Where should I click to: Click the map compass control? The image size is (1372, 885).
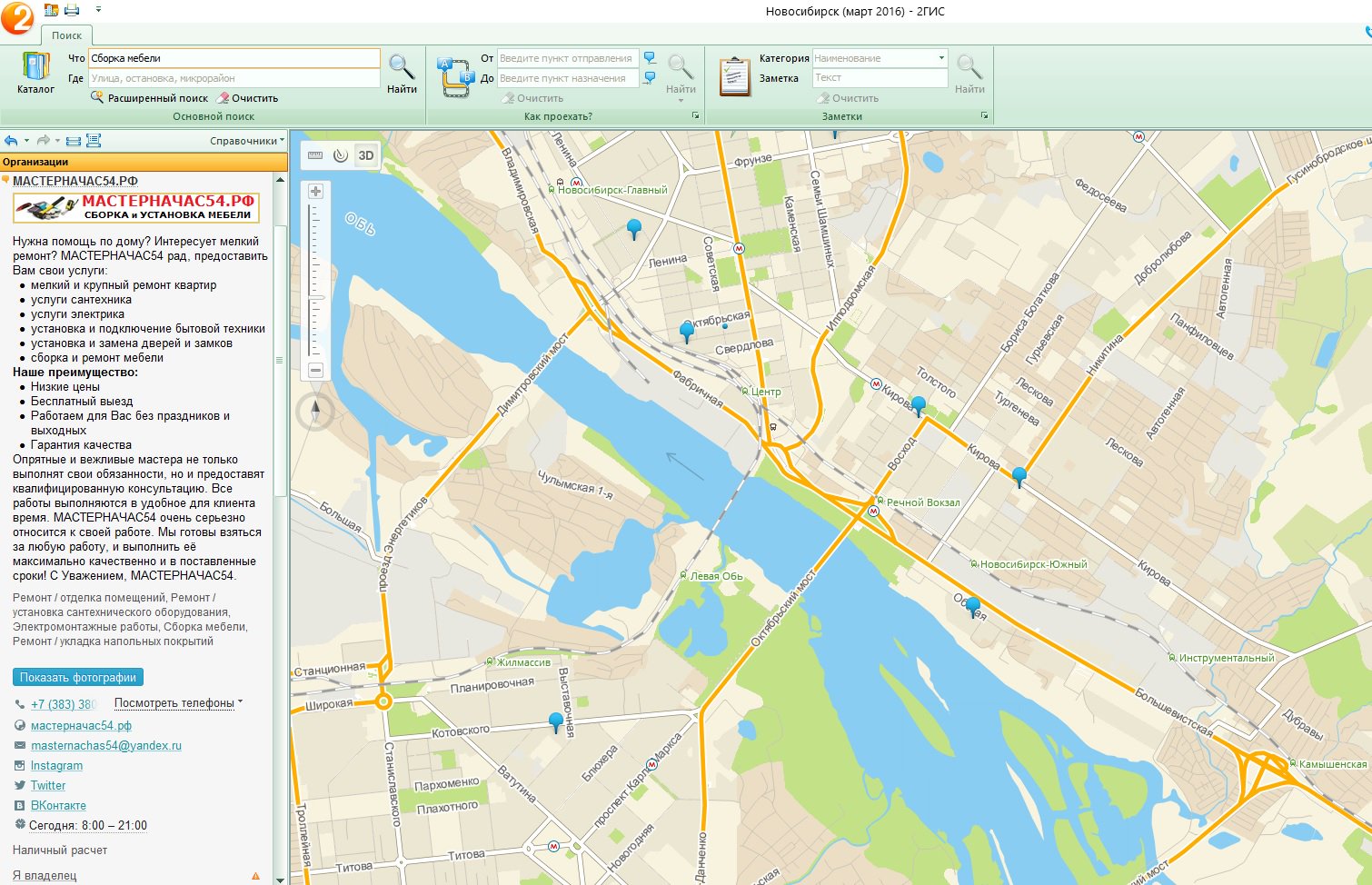coord(315,413)
